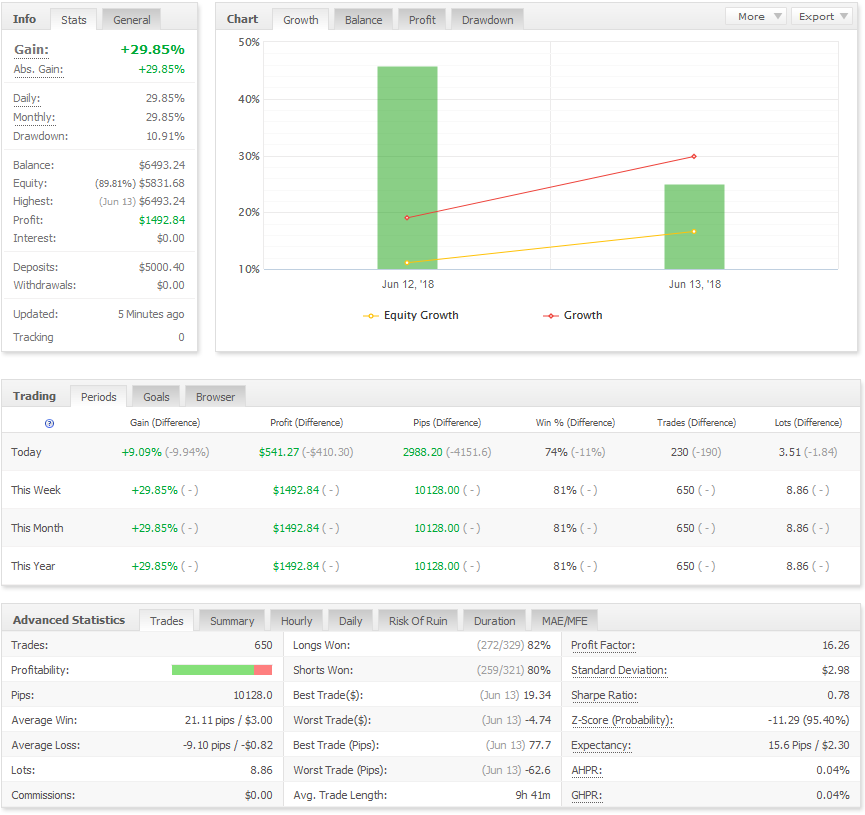Open the Risk Of Ruin tab

(418, 621)
